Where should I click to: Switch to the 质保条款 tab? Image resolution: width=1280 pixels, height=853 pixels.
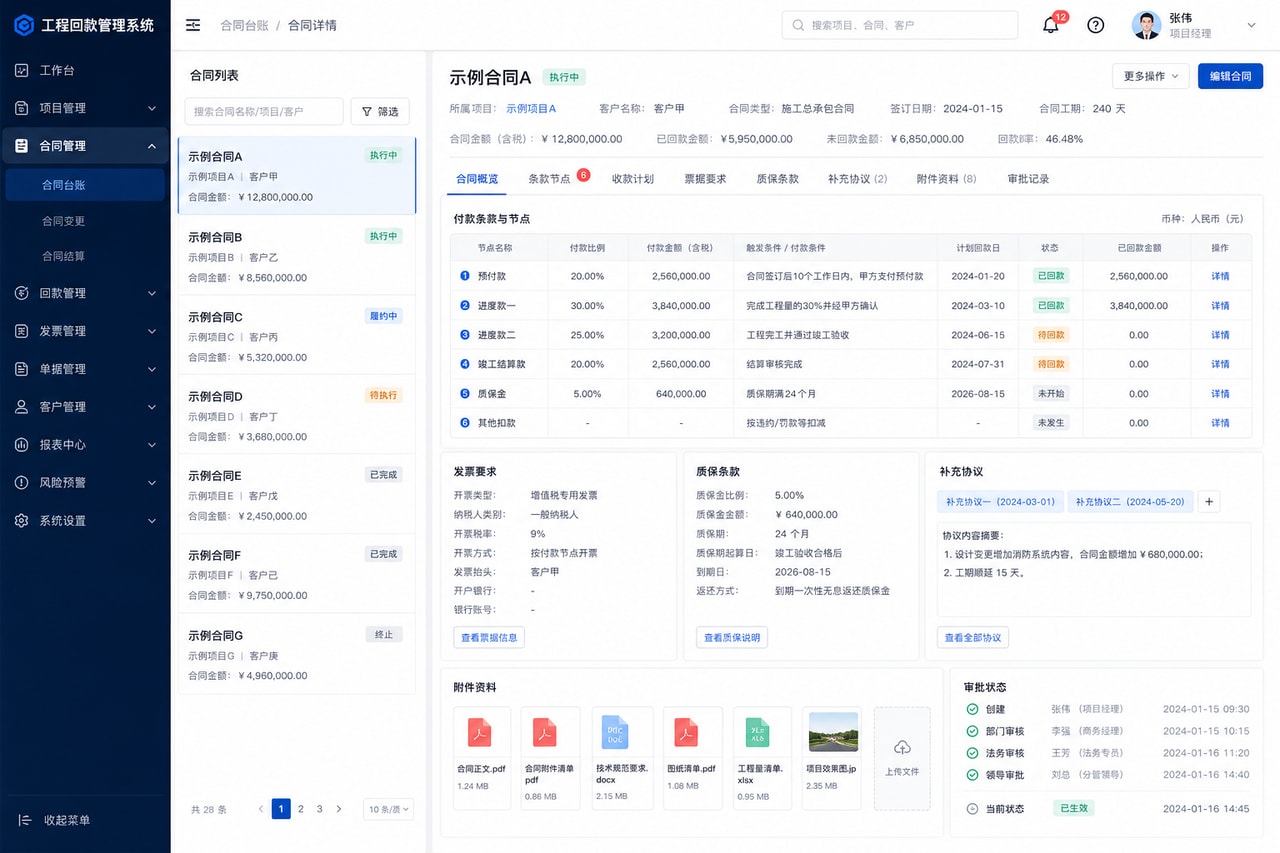click(778, 179)
